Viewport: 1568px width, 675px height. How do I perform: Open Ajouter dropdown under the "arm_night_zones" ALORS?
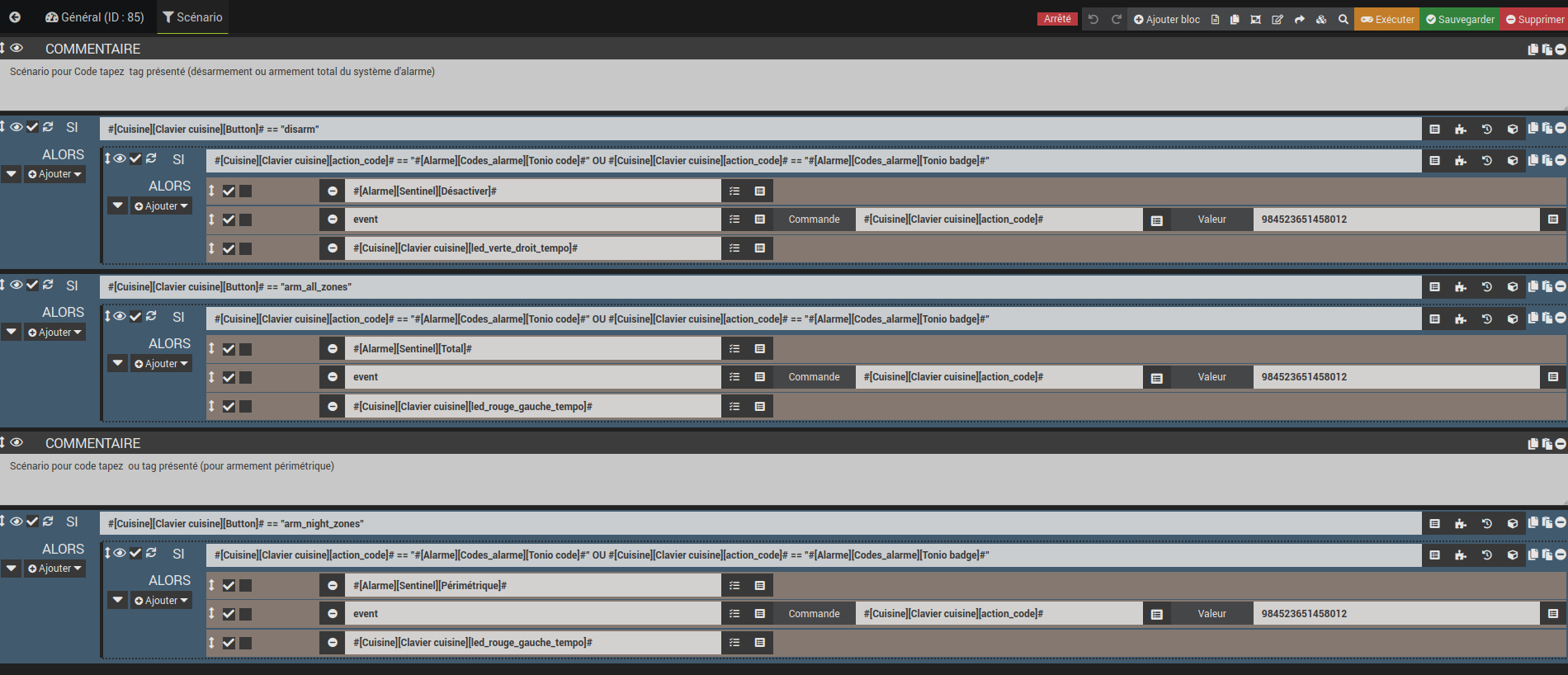point(54,569)
